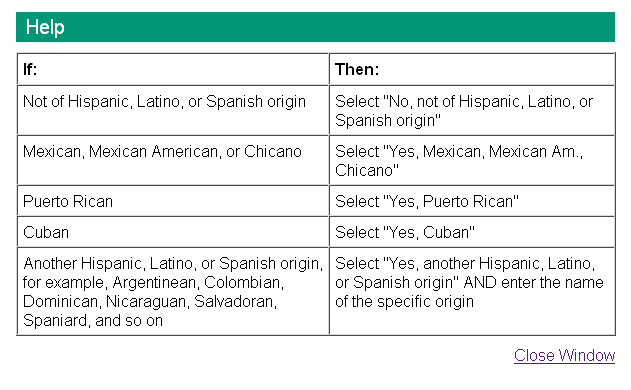Click the "Spaniard, and so on" line
The image size is (631, 390).
tap(93, 321)
